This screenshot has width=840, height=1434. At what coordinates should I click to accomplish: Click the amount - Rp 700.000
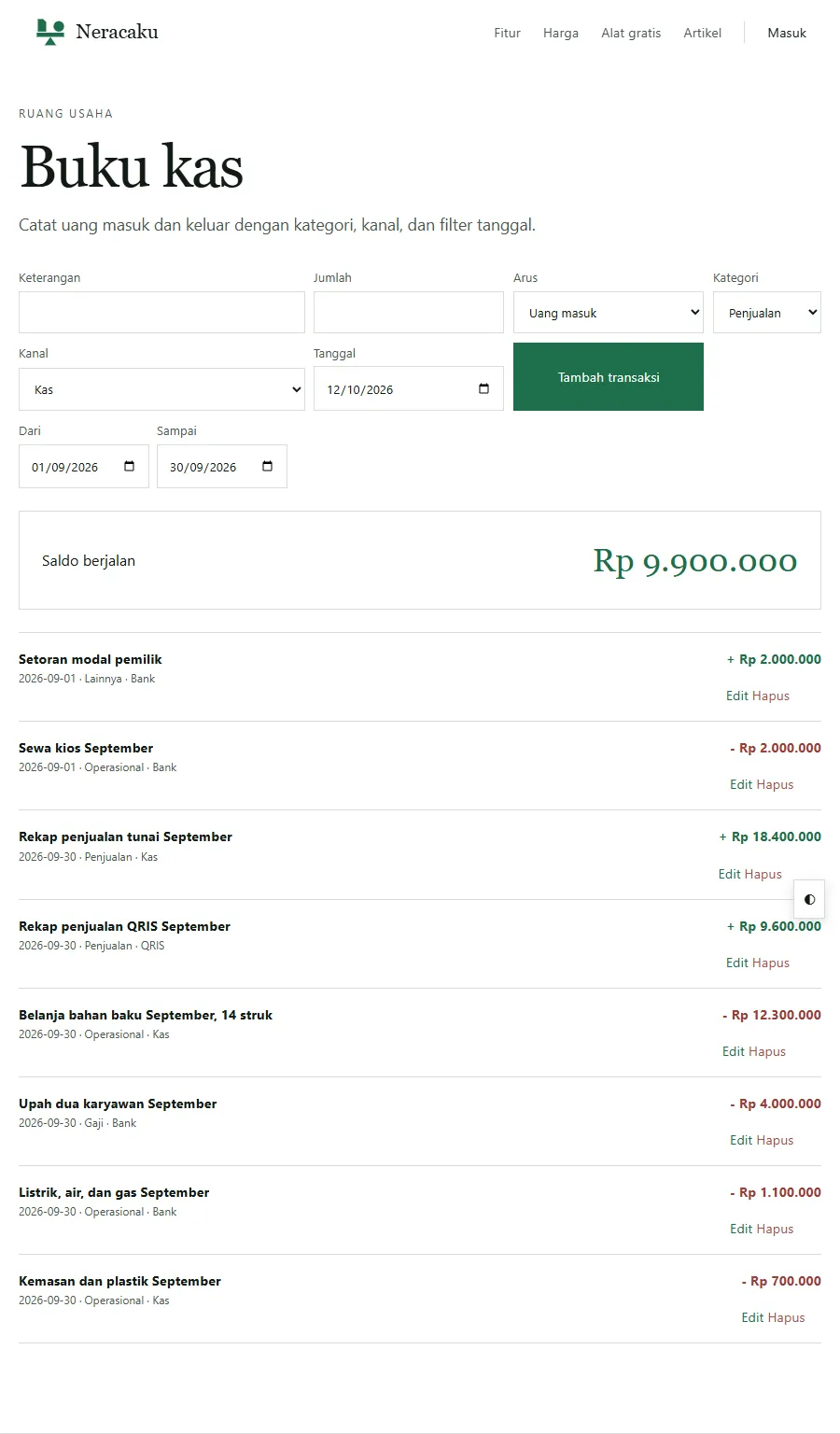(x=781, y=1281)
